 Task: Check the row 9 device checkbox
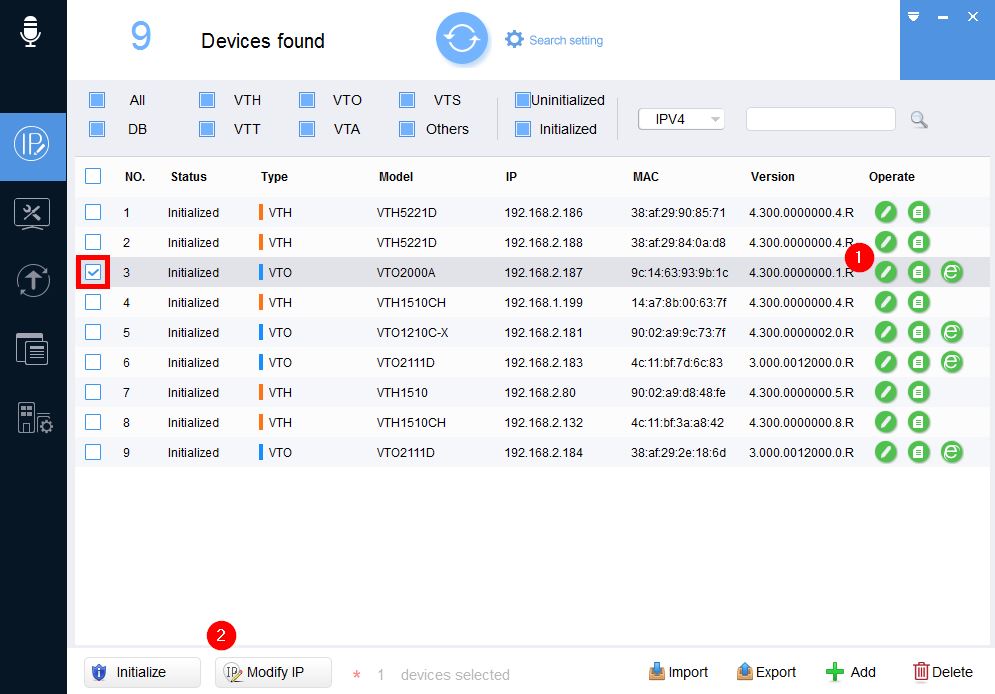pyautogui.click(x=93, y=452)
